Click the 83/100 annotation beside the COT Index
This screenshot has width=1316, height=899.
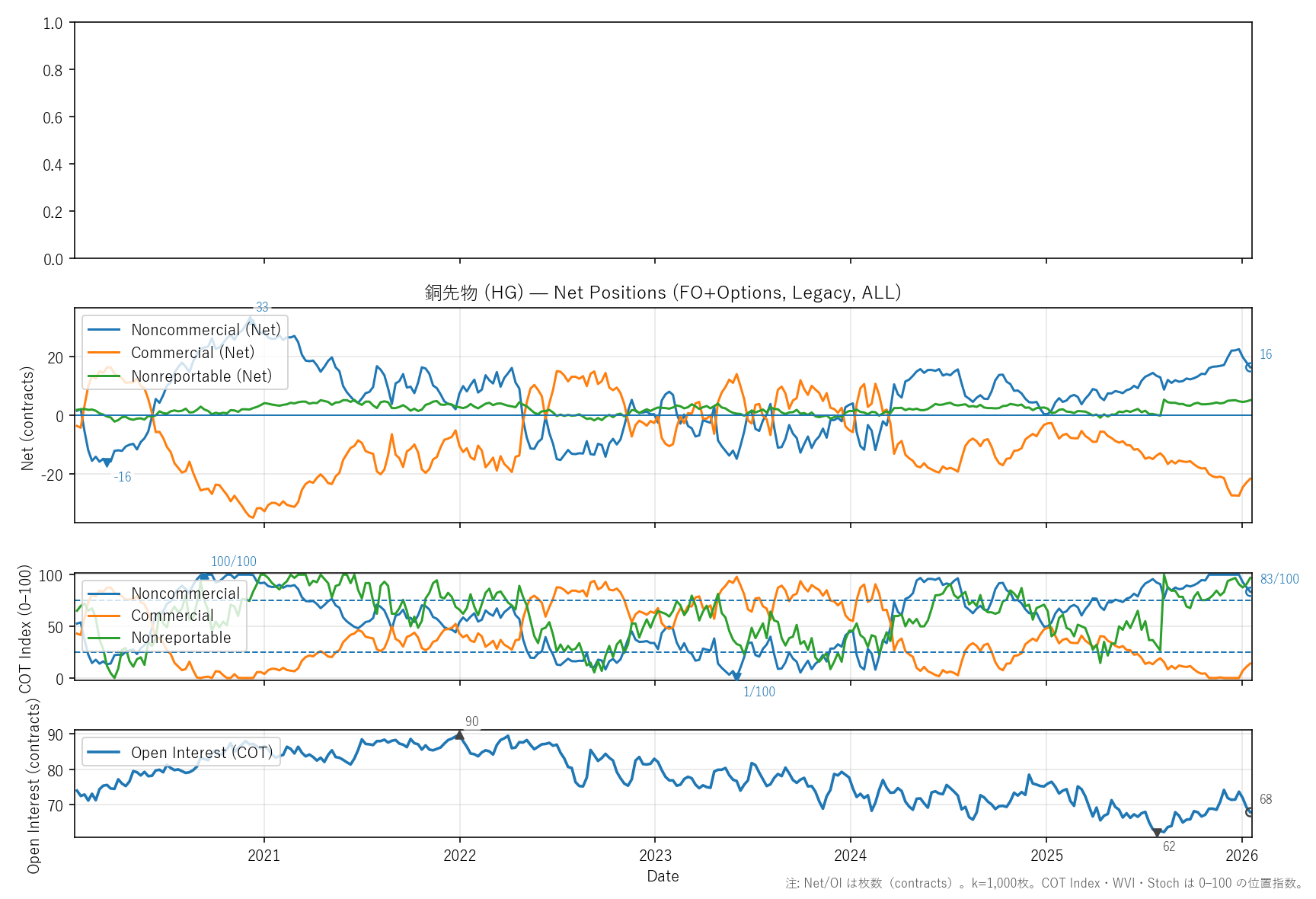pyautogui.click(x=1279, y=579)
